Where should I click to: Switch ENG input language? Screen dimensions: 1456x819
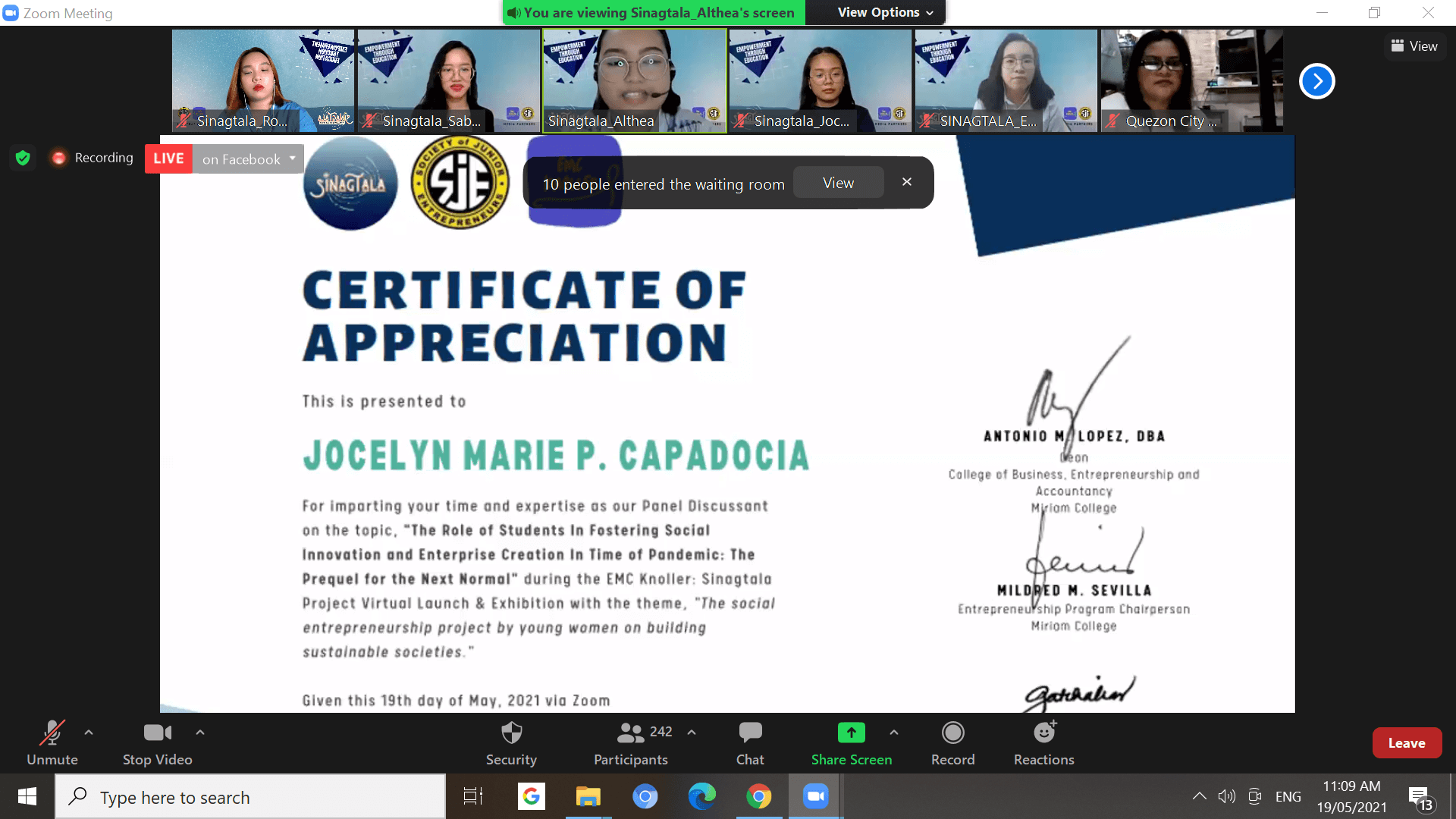1288,796
